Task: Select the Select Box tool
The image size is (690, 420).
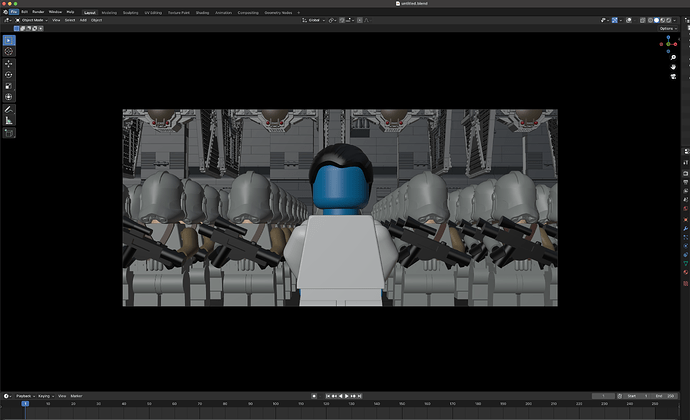Action: pyautogui.click(x=9, y=41)
